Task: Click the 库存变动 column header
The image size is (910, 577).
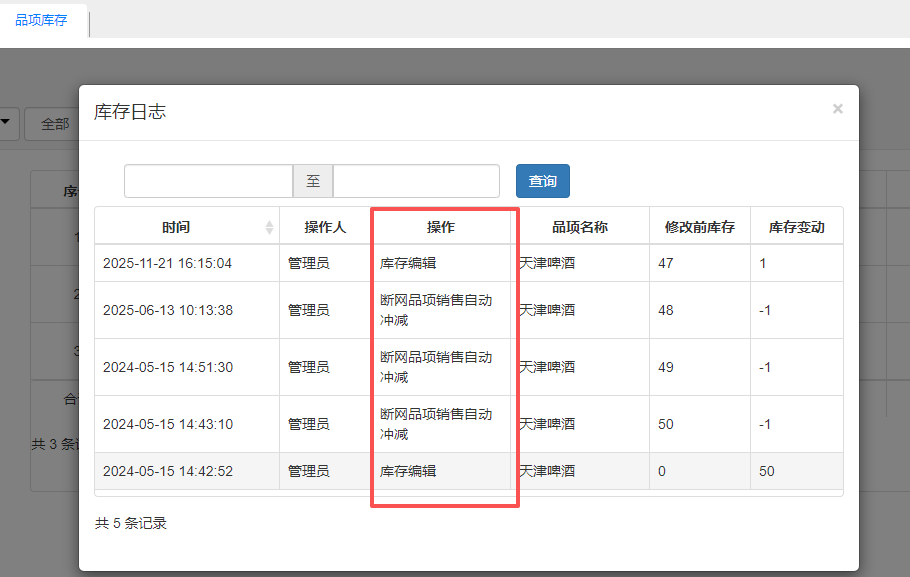Action: (796, 227)
